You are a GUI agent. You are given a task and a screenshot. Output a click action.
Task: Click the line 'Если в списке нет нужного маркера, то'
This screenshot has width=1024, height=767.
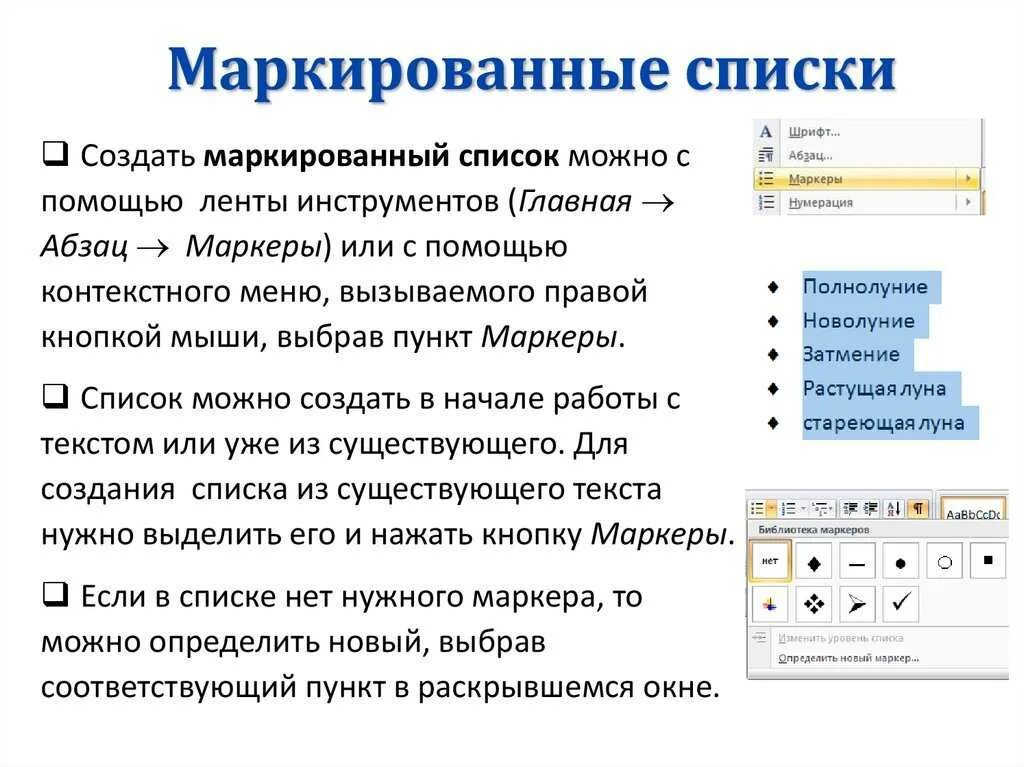coord(362,597)
